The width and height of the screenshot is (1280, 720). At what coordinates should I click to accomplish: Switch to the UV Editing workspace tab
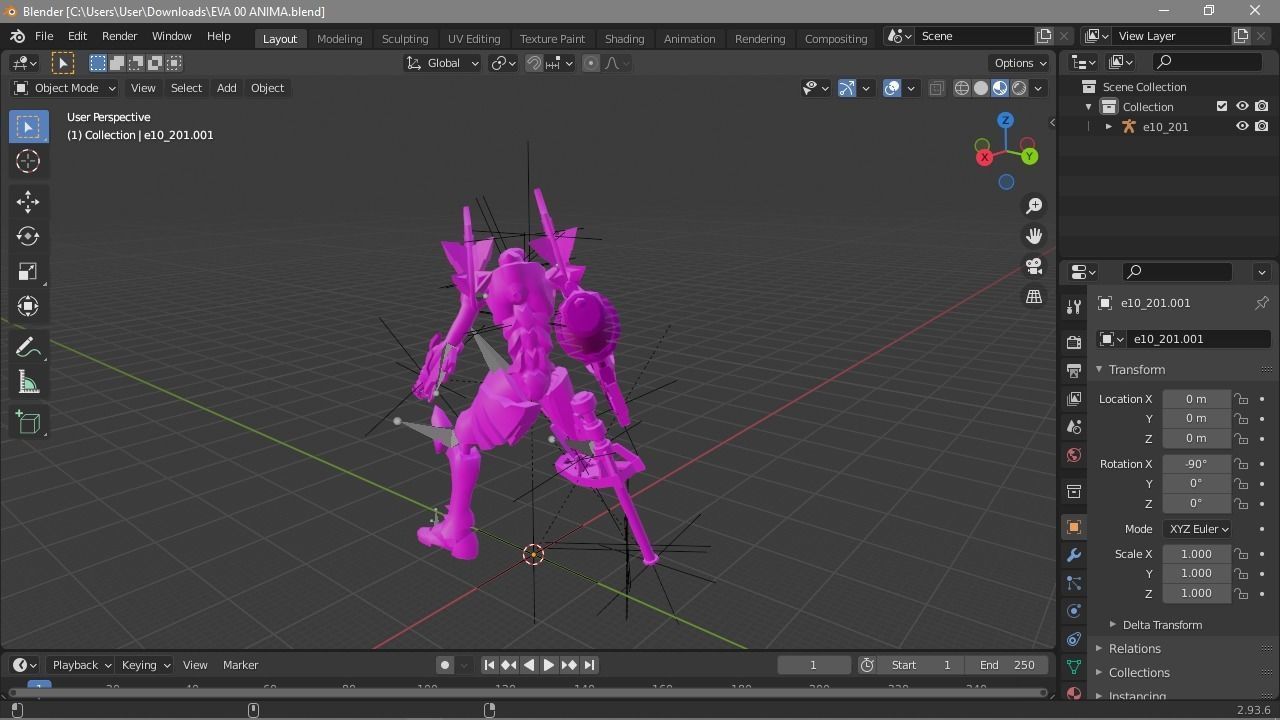click(474, 38)
